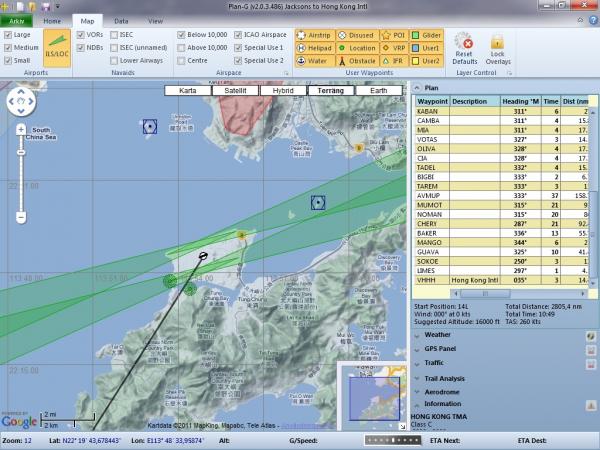Switch map to Satellit view

(x=236, y=90)
